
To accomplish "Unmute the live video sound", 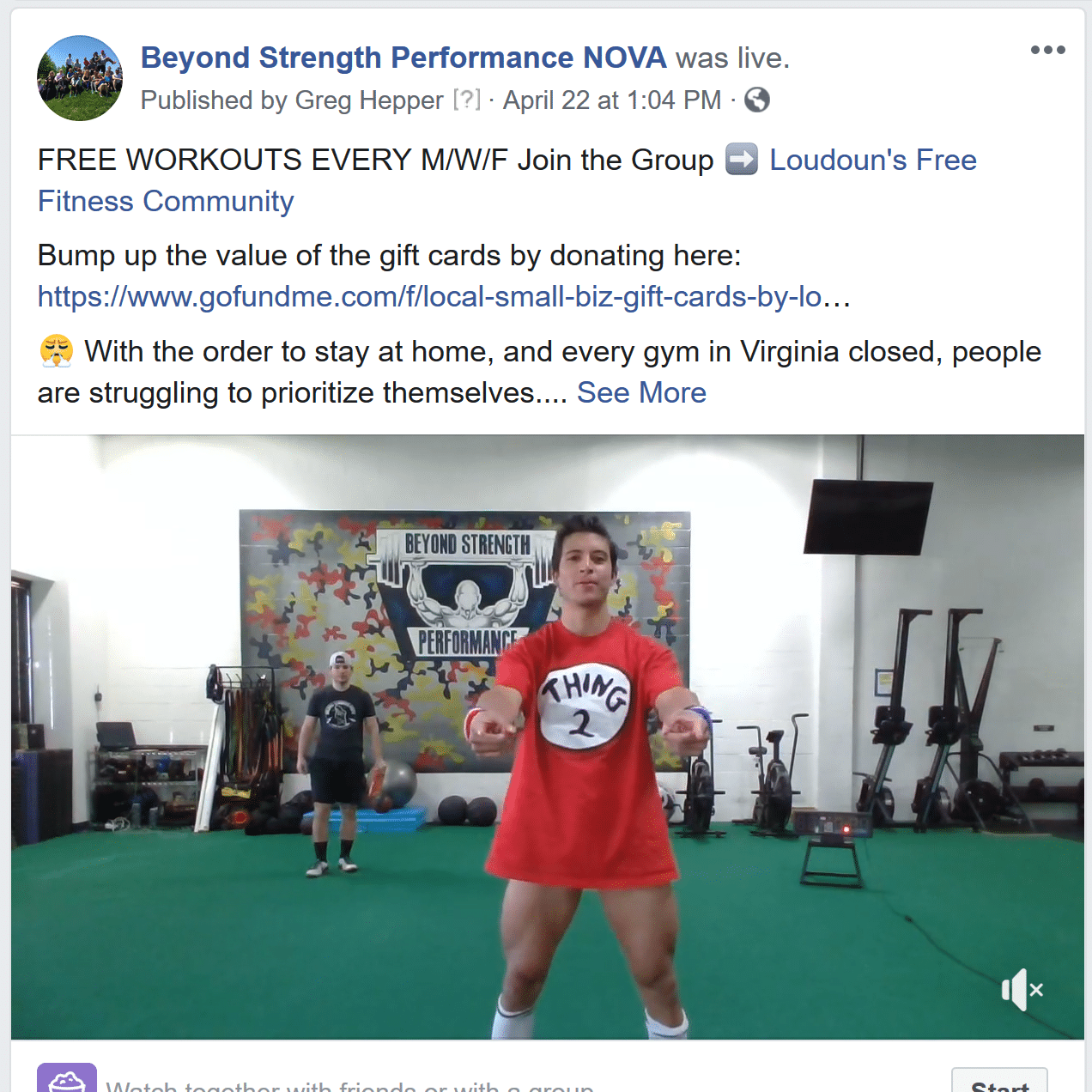I will pyautogui.click(x=1022, y=990).
